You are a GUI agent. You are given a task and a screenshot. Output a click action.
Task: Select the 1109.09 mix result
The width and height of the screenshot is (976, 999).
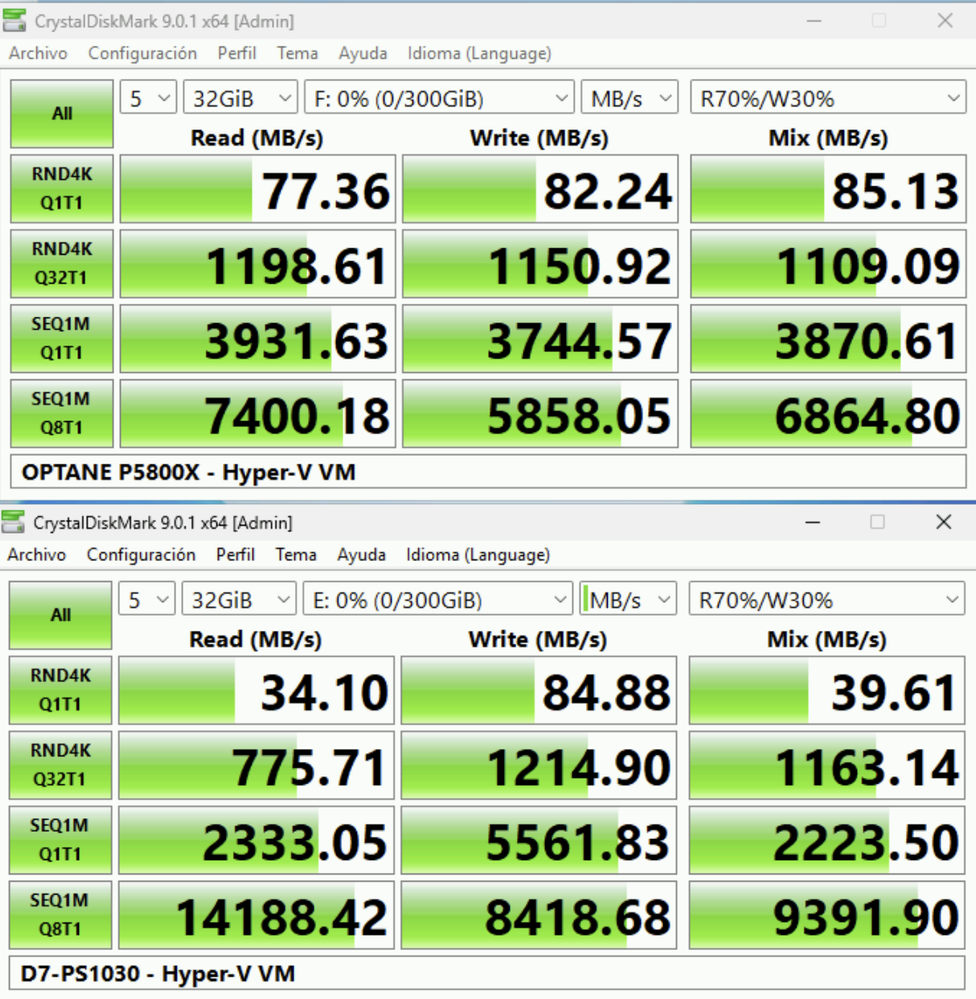[x=828, y=264]
